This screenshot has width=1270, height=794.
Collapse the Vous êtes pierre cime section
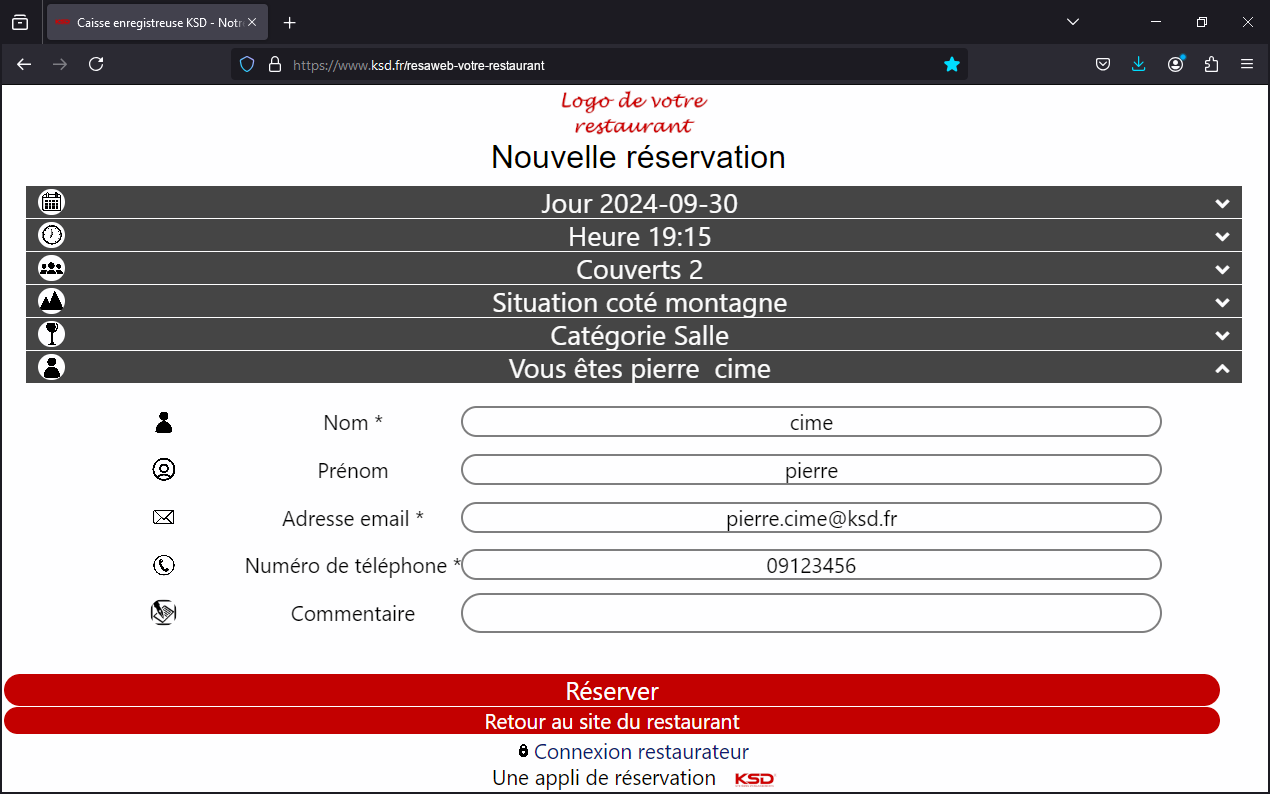[x=1222, y=368]
